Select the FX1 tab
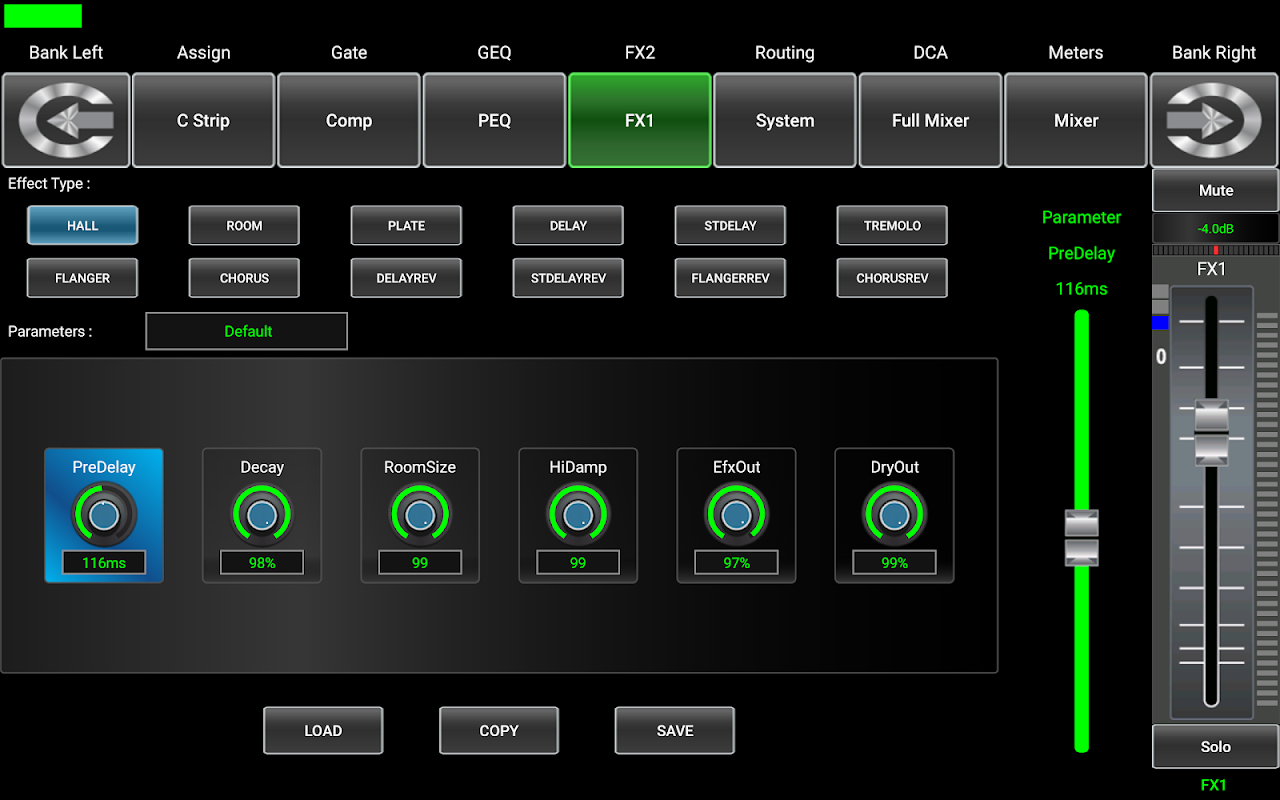 [640, 120]
